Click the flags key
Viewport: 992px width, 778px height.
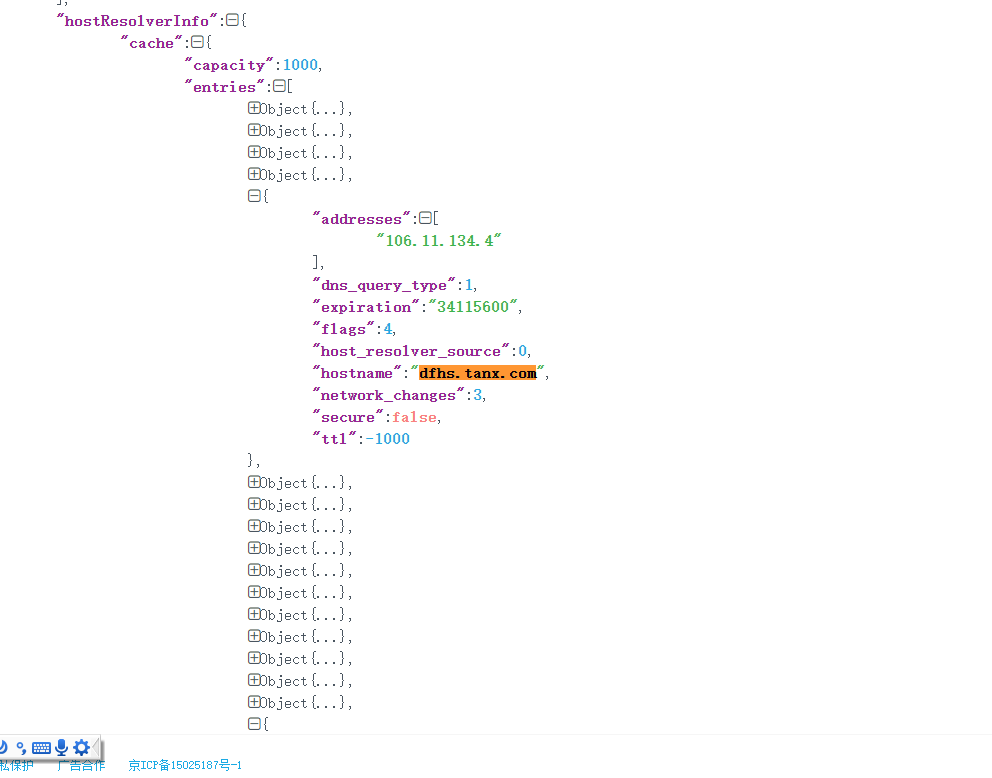coord(344,329)
